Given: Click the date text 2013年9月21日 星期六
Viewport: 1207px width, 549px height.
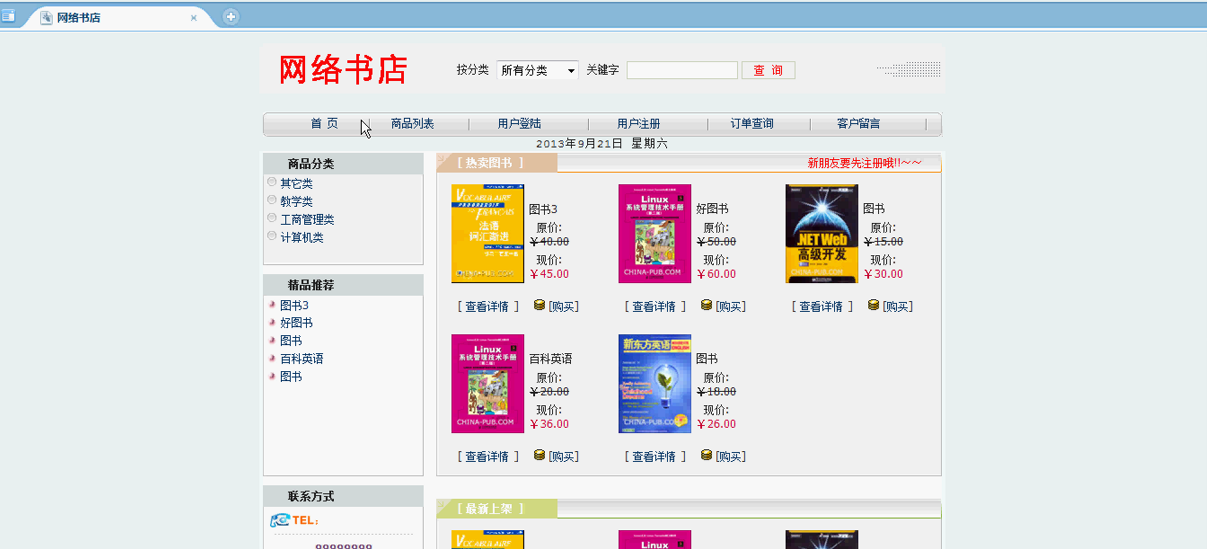Looking at the screenshot, I should [x=602, y=144].
